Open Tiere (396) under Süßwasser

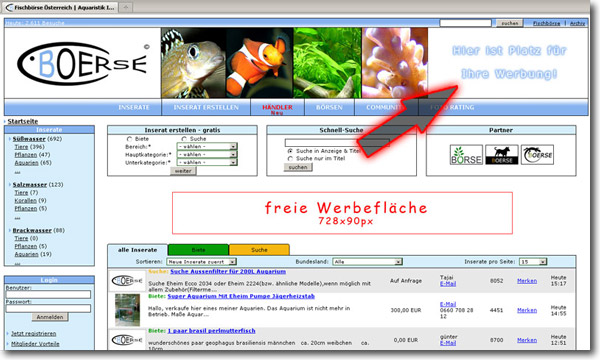point(21,147)
